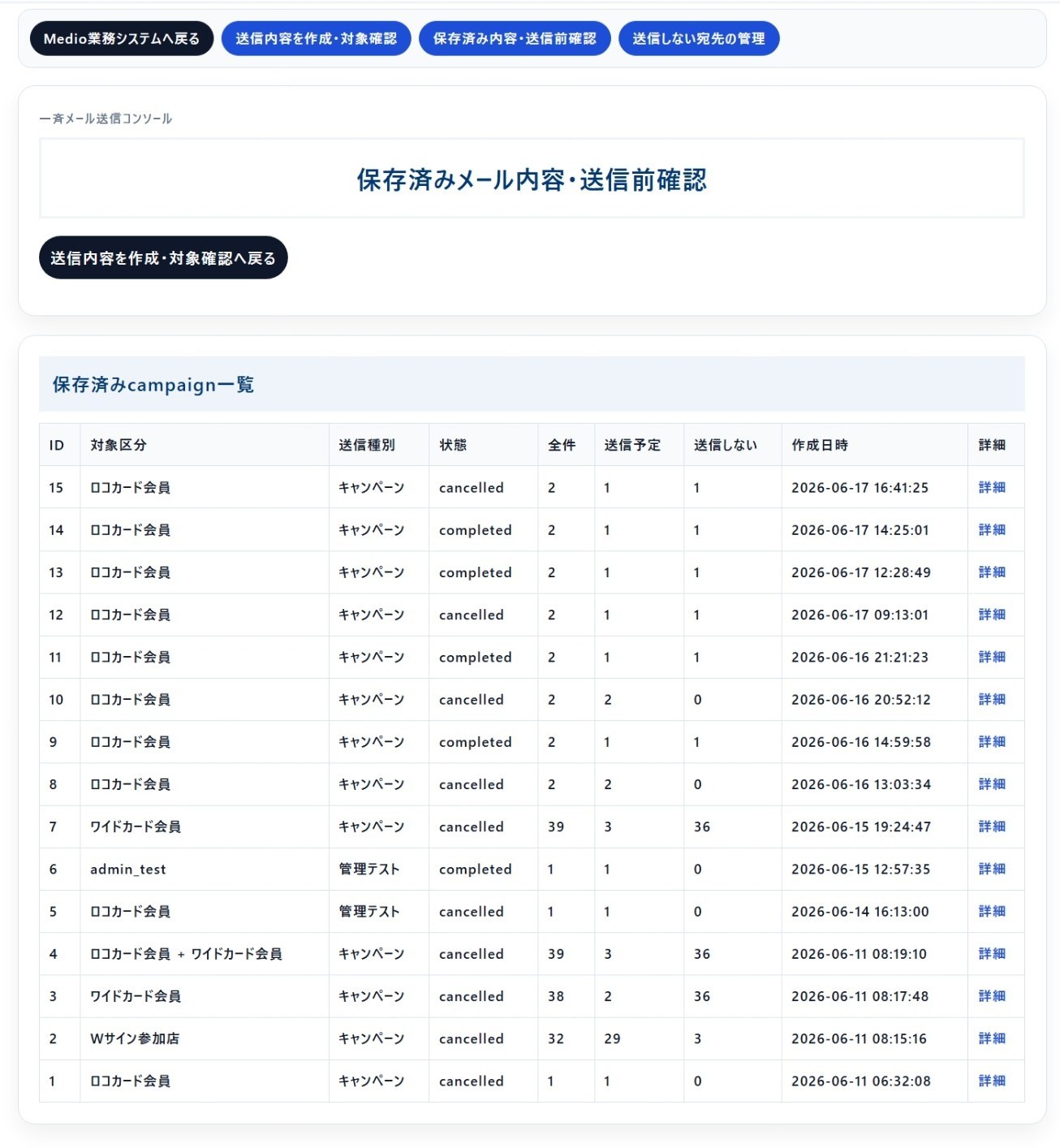Screen dimensions: 1060x1148
Task: Open the 送信しない宛先の管理 tab
Action: [x=699, y=39]
